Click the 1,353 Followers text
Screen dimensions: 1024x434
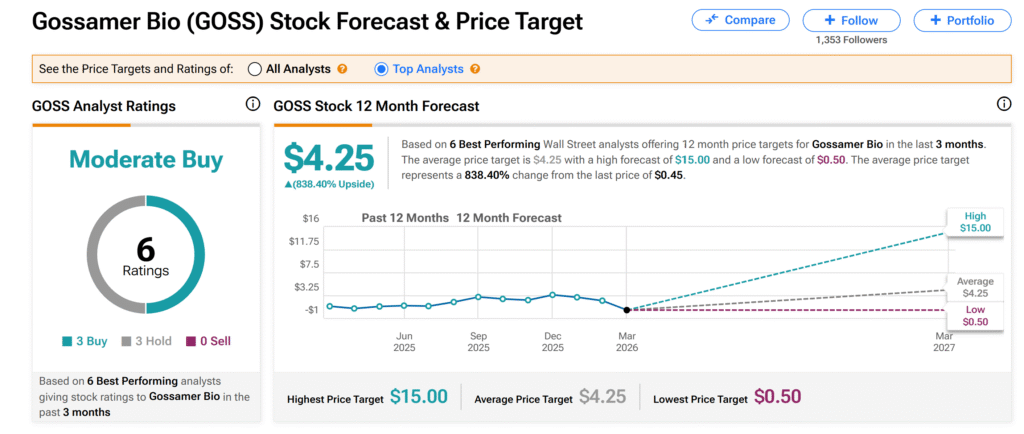point(852,40)
